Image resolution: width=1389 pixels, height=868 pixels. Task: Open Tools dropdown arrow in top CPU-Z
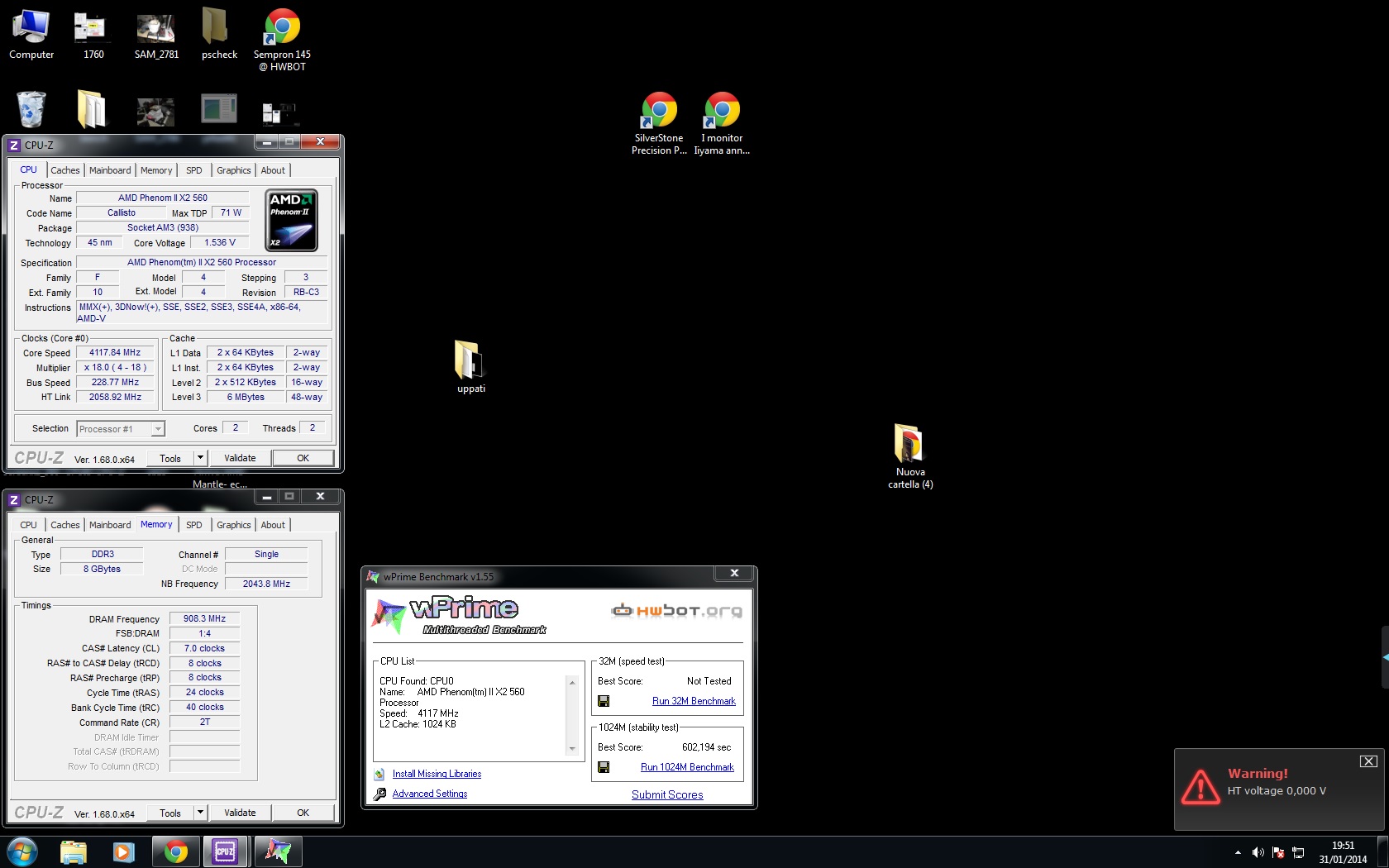(199, 458)
